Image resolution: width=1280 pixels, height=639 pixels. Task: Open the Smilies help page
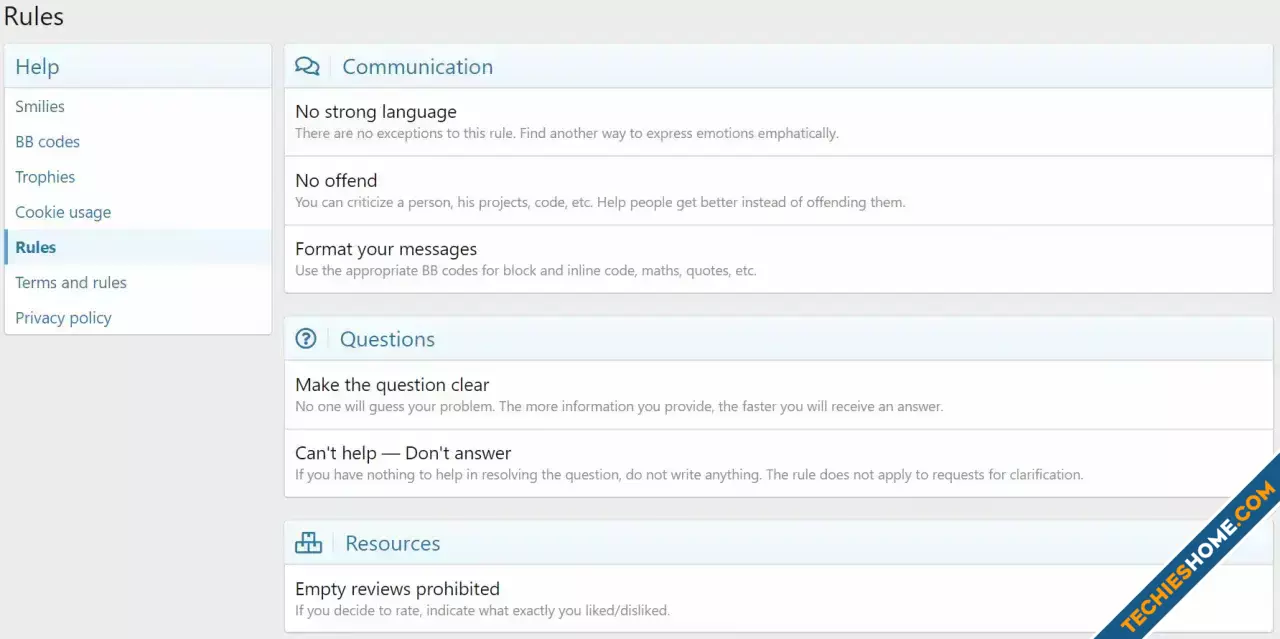pos(40,106)
